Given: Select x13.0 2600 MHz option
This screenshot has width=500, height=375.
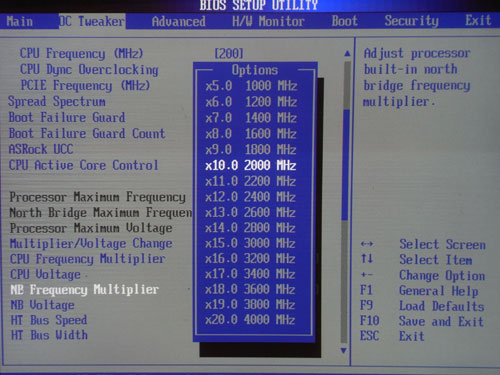Looking at the screenshot, I should (251, 212).
